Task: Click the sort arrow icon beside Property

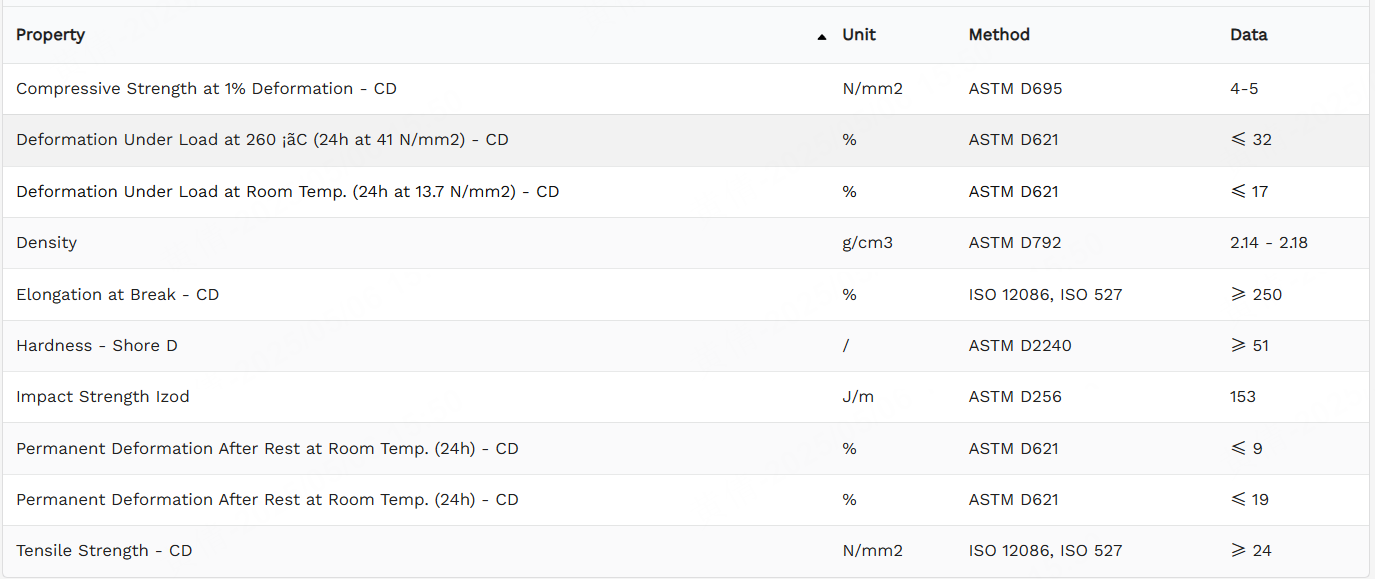Action: pos(822,37)
